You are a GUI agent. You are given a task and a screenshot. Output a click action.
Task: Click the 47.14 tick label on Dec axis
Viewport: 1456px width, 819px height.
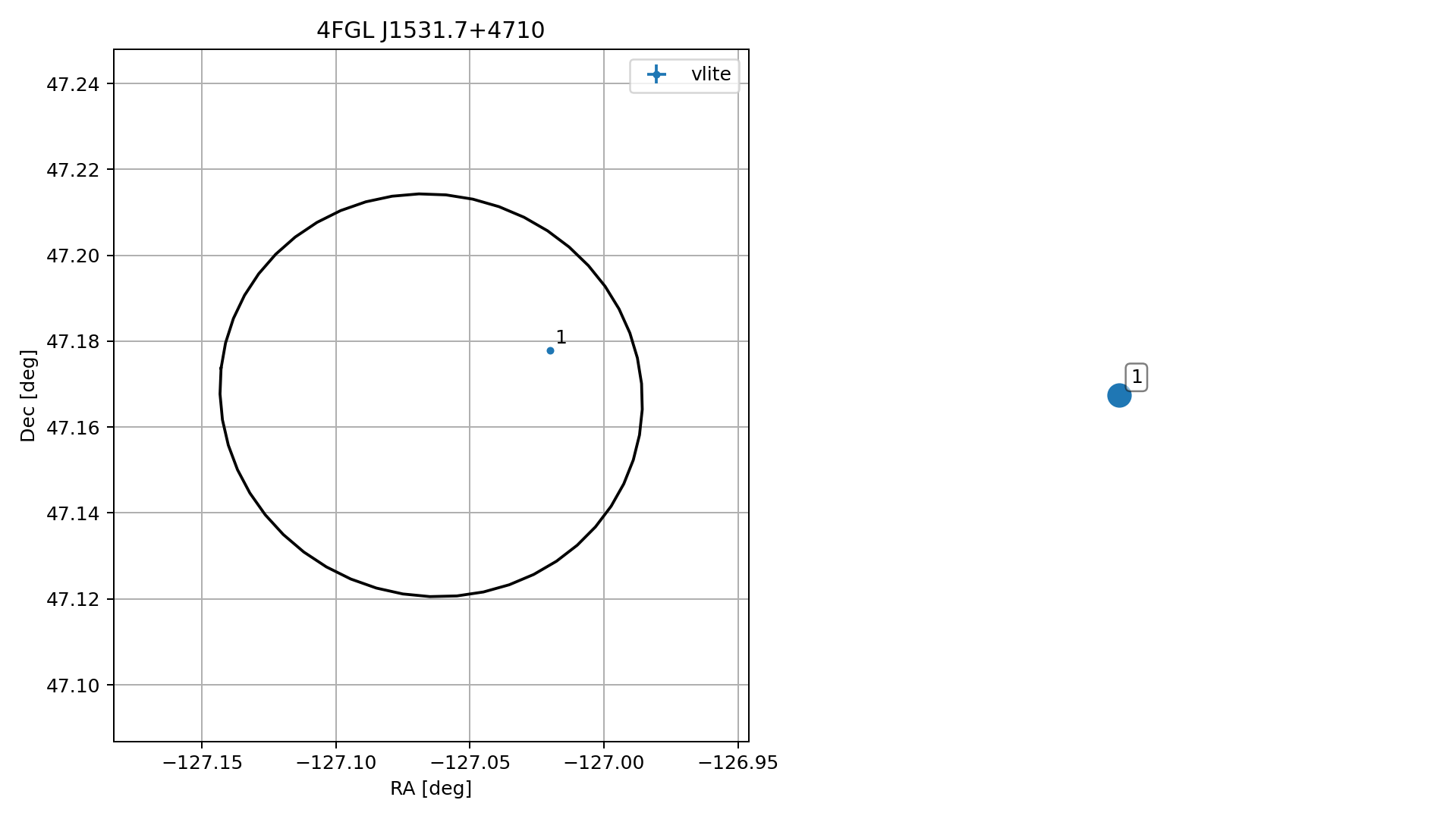pyautogui.click(x=73, y=513)
